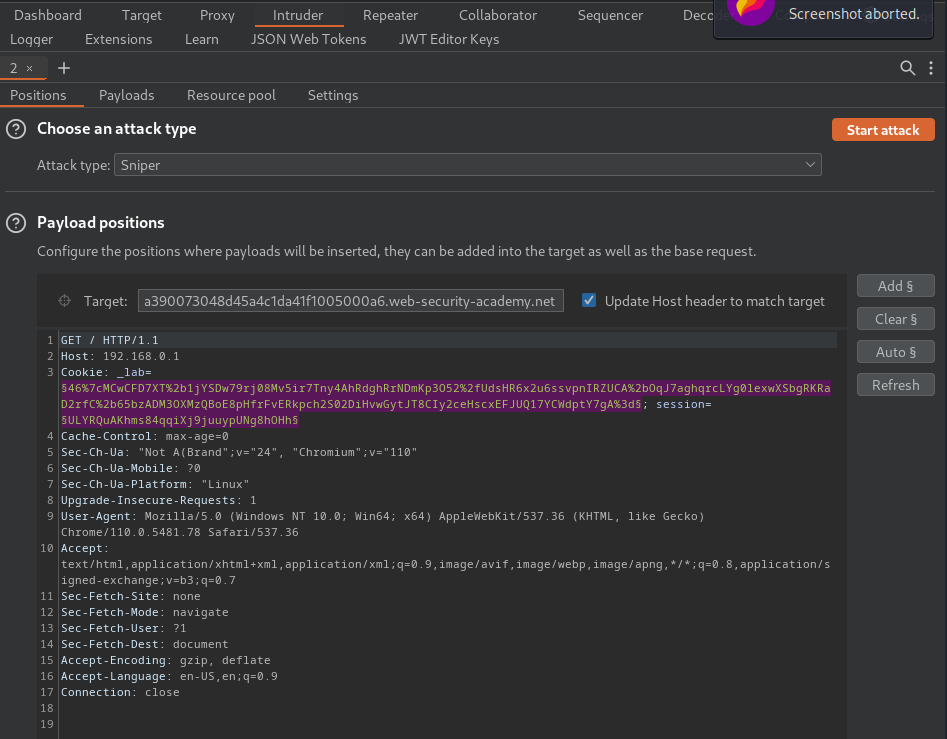Click the Sec-Fetch-Dest: document line

tap(144, 644)
